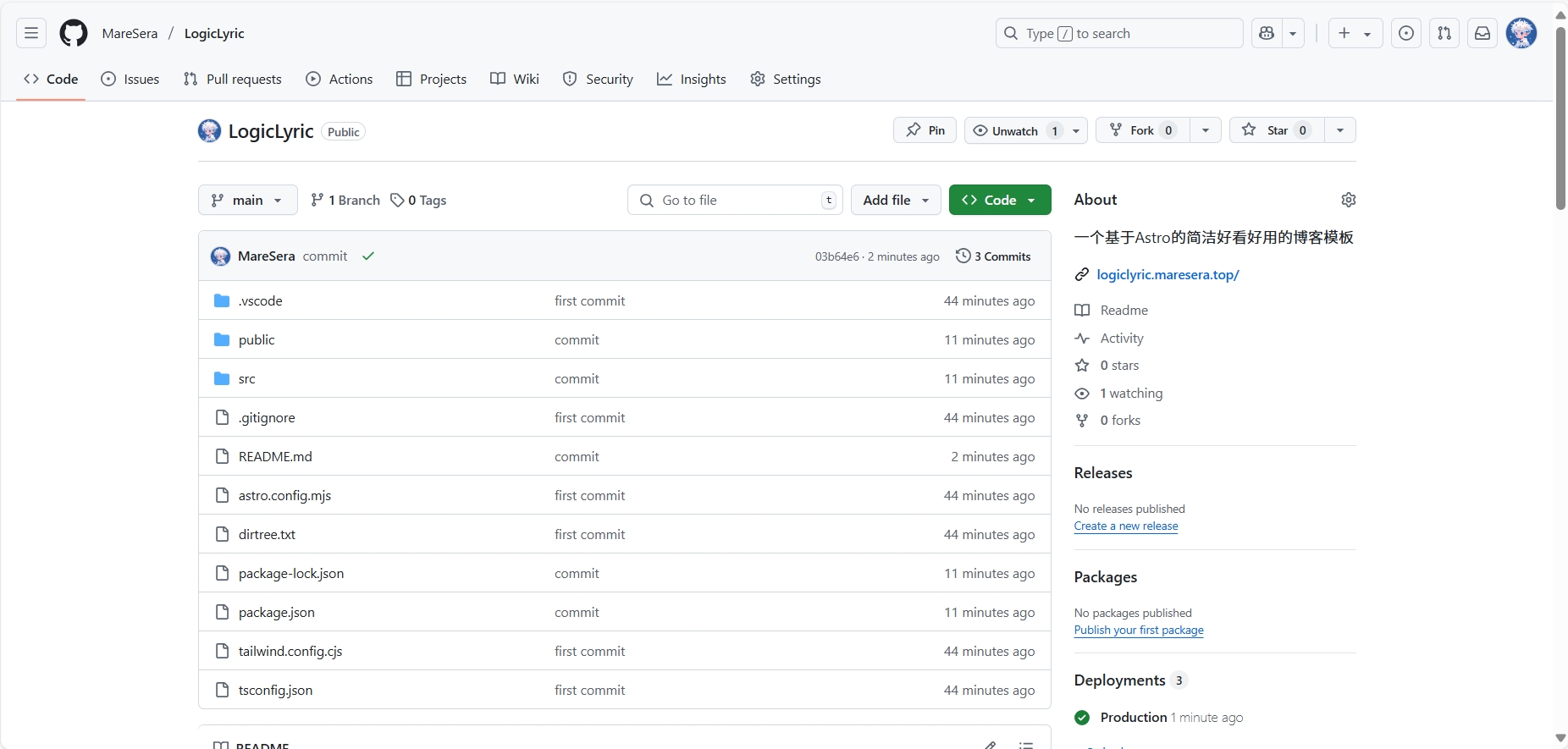View 3 Commits history

tap(993, 256)
